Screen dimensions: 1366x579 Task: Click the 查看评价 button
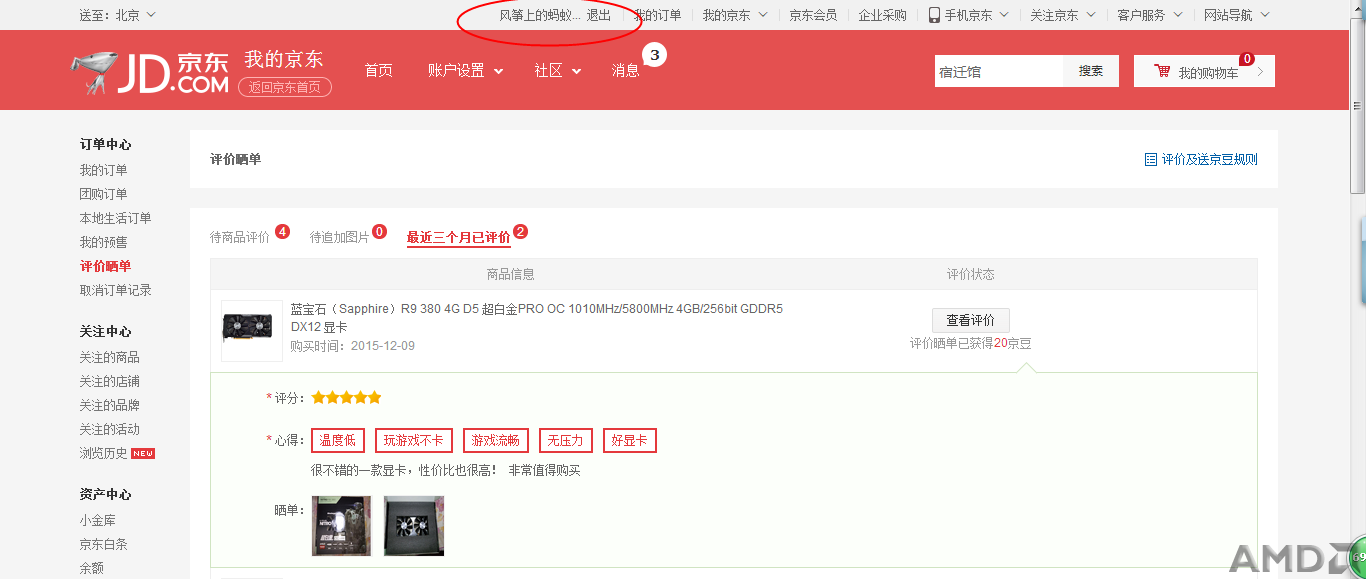click(x=971, y=320)
